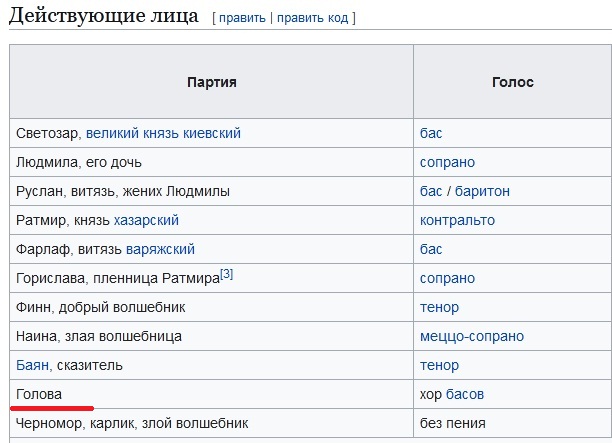Screen dimensions: 612x443
Task: Open 'великий князь киевский' link
Action: click(163, 133)
